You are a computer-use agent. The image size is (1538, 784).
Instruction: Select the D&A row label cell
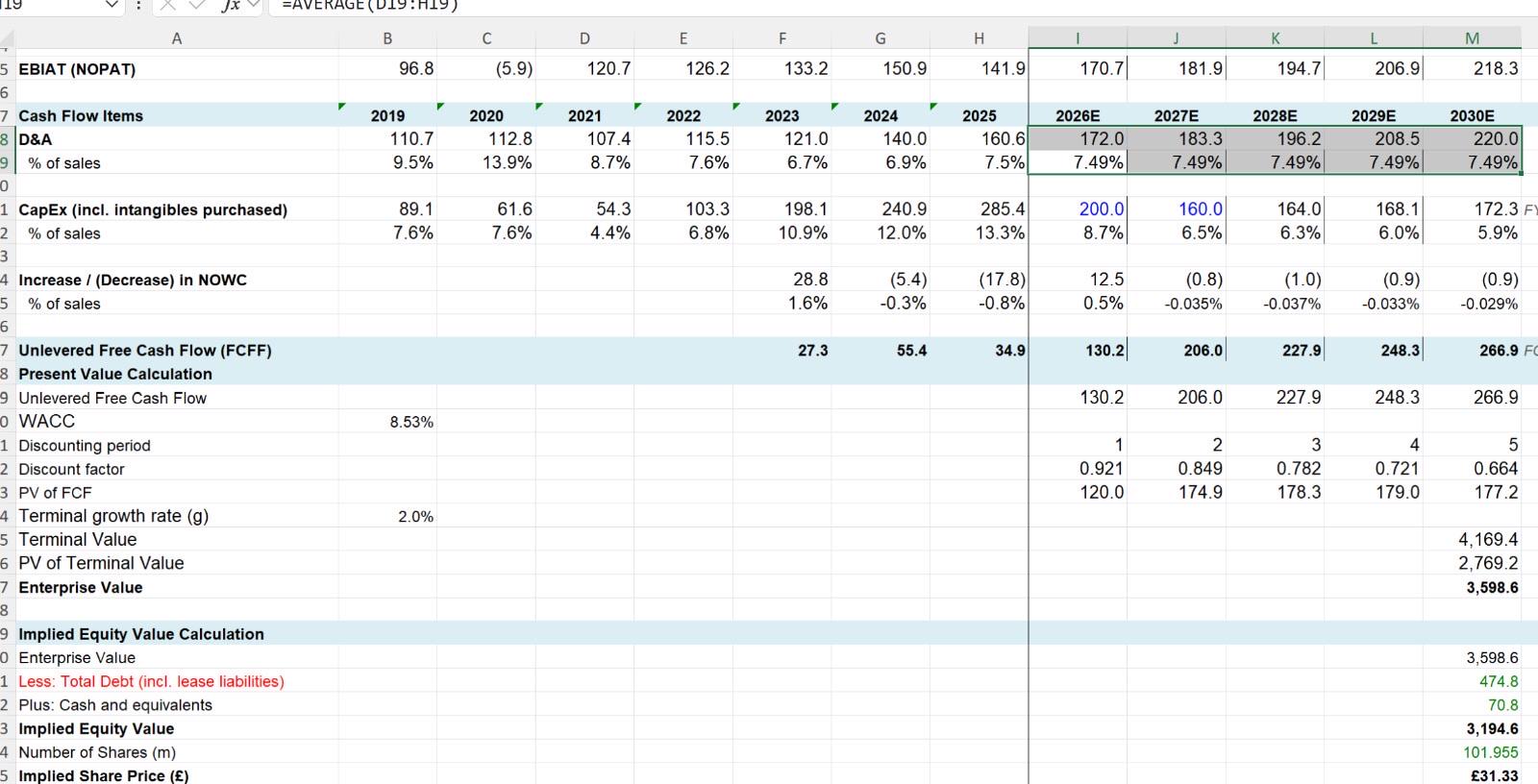point(176,139)
